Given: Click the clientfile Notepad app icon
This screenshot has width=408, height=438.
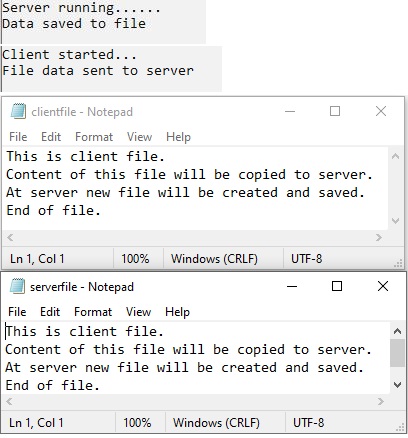Looking at the screenshot, I should (x=18, y=111).
